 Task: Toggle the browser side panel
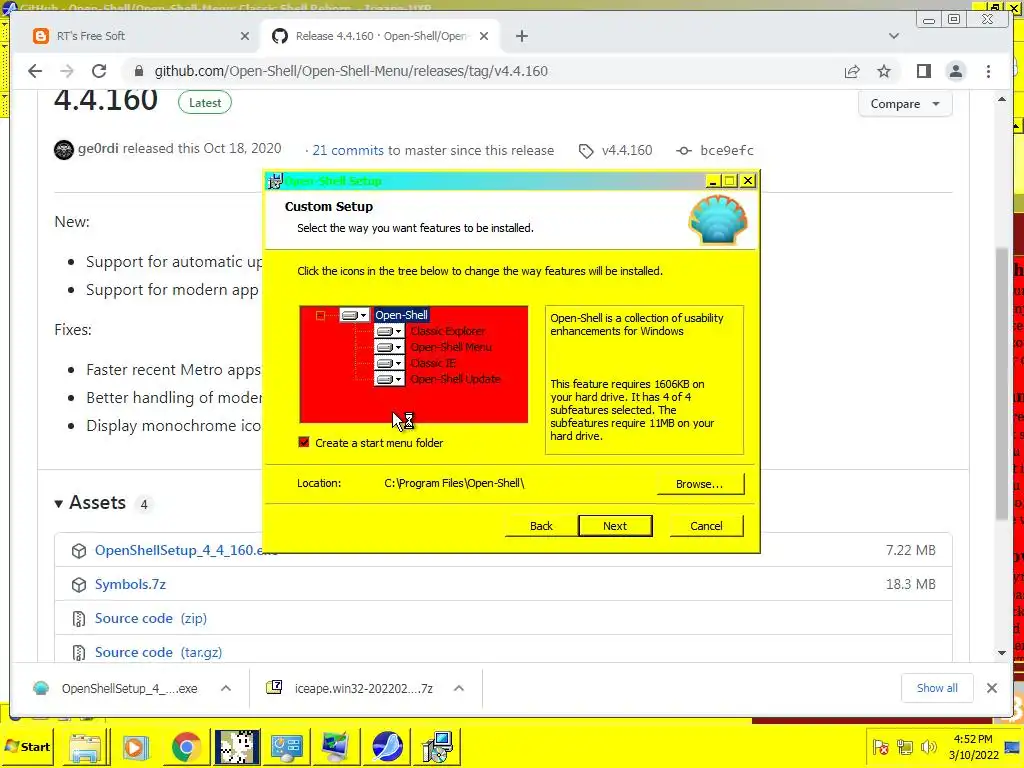[x=923, y=71]
